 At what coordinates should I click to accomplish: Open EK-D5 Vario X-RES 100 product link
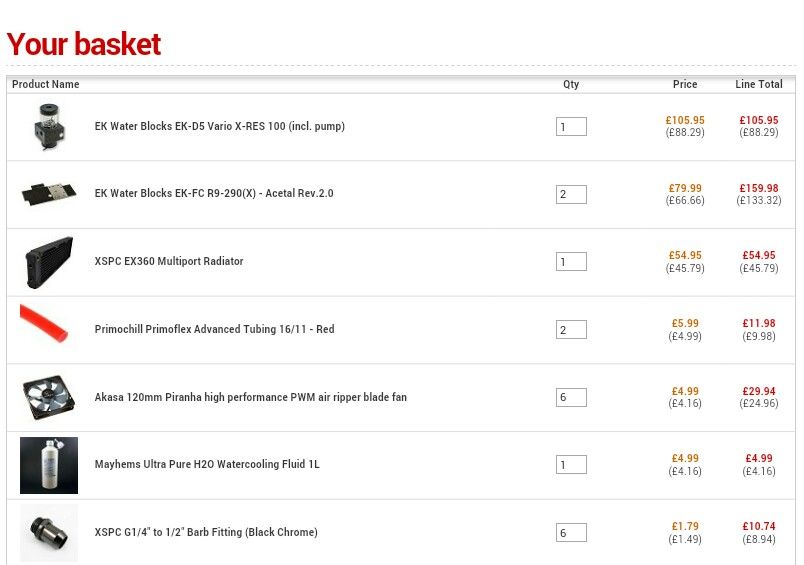point(220,127)
